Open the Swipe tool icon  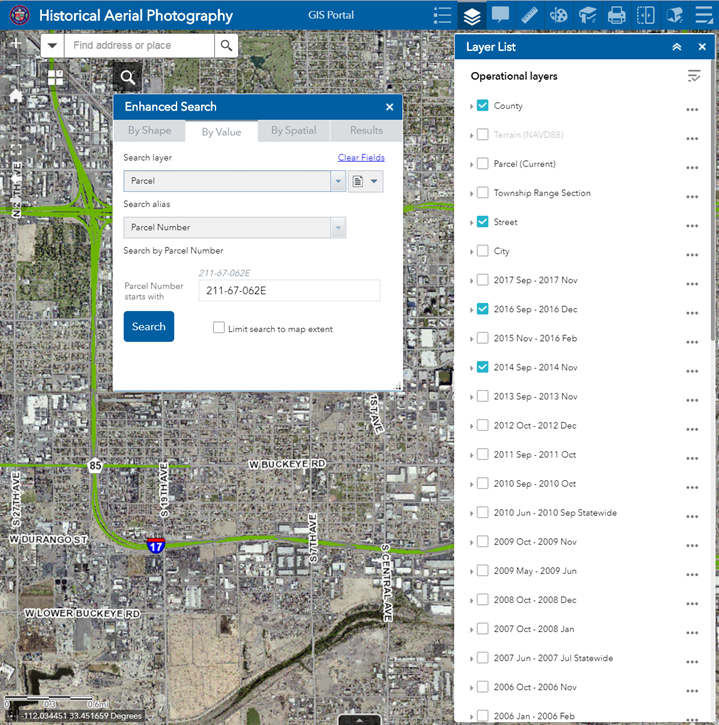tap(646, 15)
